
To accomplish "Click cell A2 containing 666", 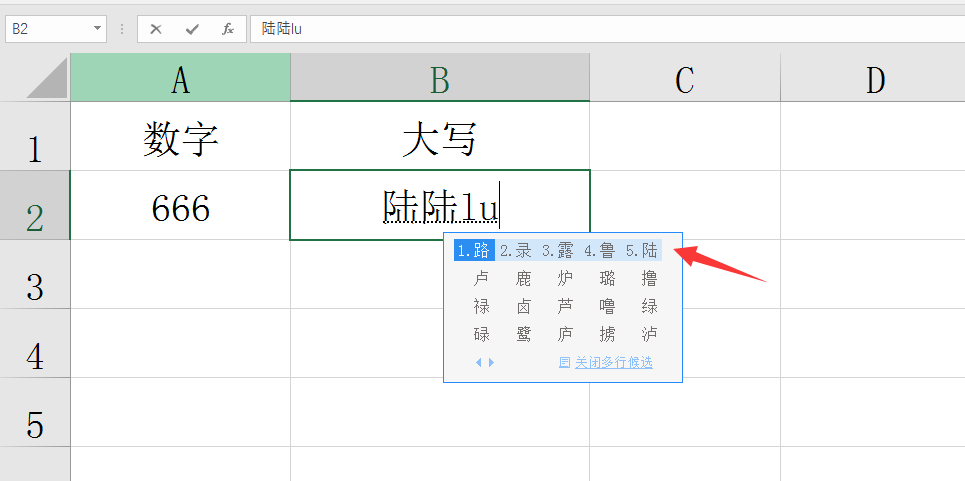I will coord(180,207).
